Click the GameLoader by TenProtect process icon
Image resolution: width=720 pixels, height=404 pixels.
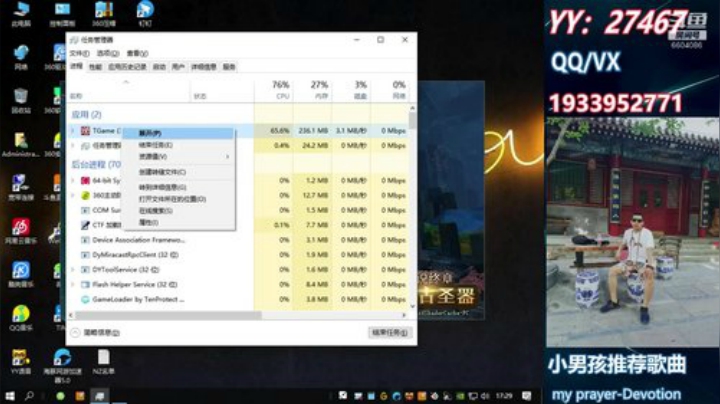pos(85,299)
